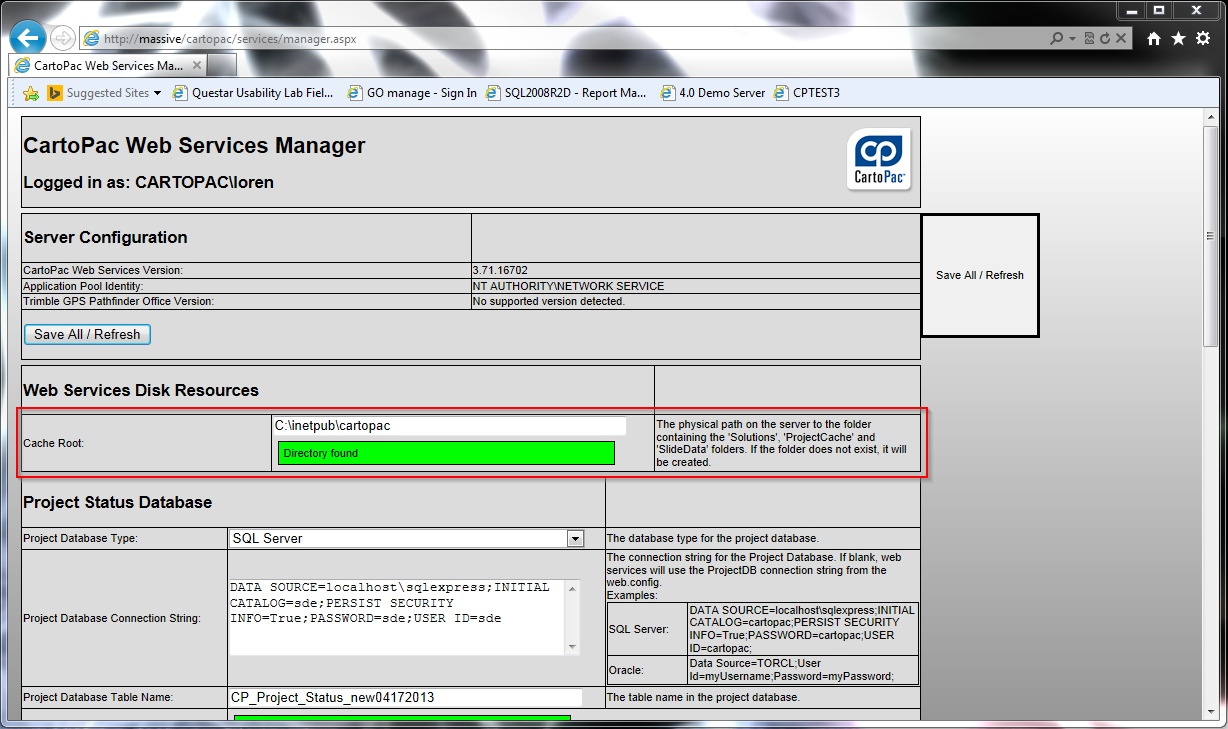Viewport: 1228px width, 729px height.
Task: Click the Cache Root path field
Action: pyautogui.click(x=449, y=426)
